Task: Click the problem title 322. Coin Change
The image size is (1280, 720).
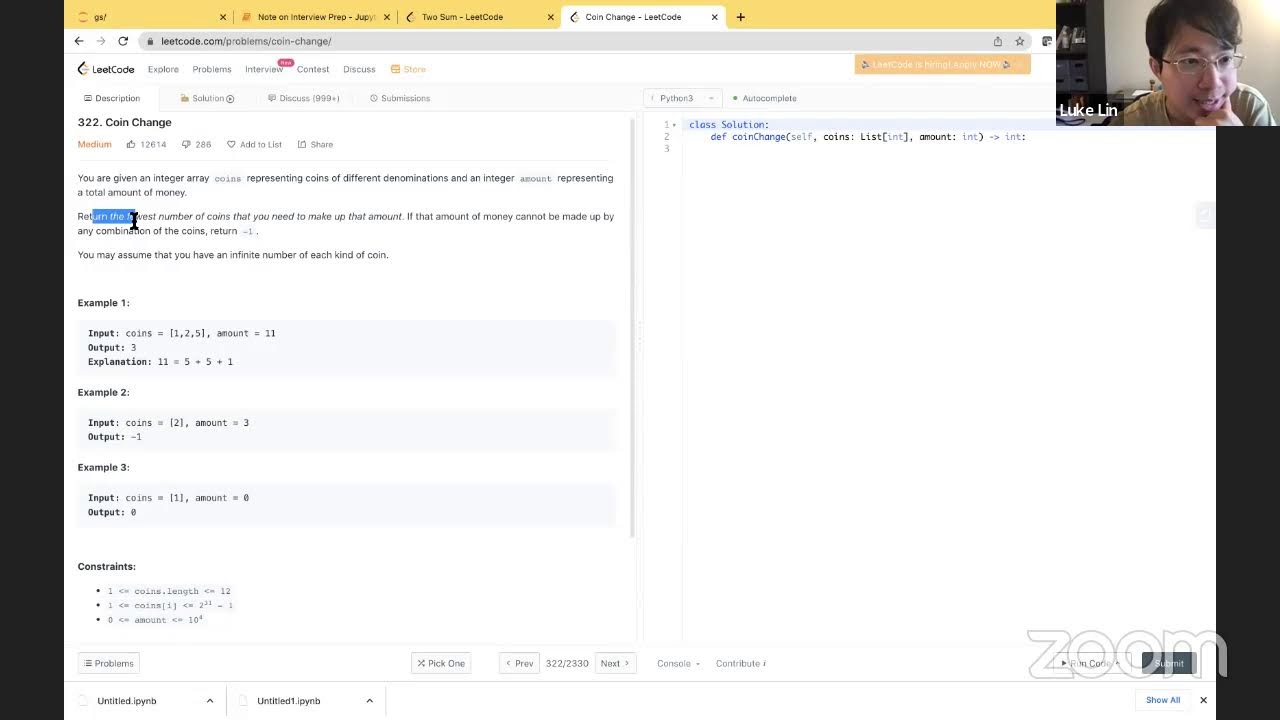Action: pyautogui.click(x=125, y=122)
